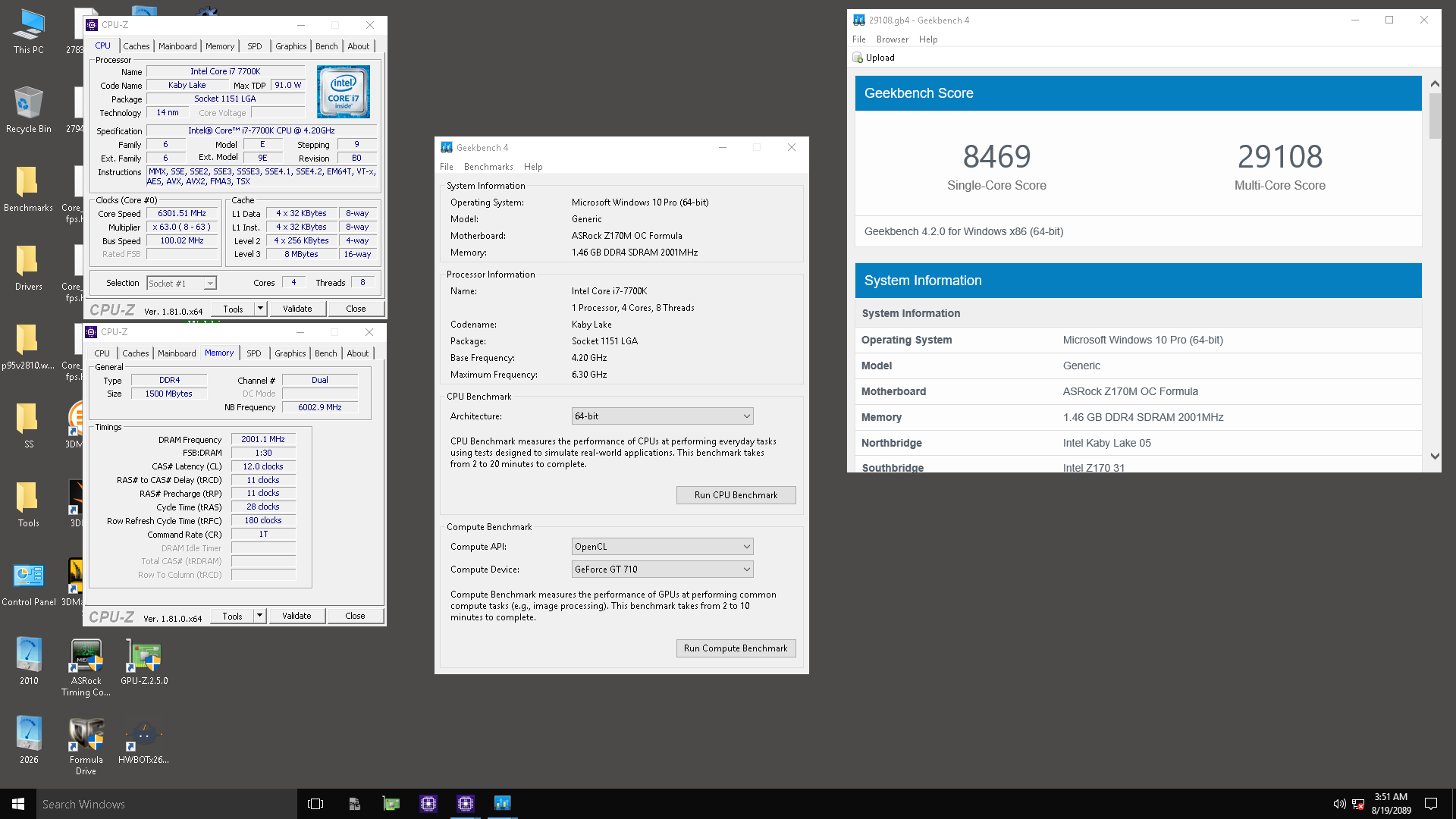Click the 8469 Single-Core Score value
The image size is (1456, 819).
tap(996, 157)
